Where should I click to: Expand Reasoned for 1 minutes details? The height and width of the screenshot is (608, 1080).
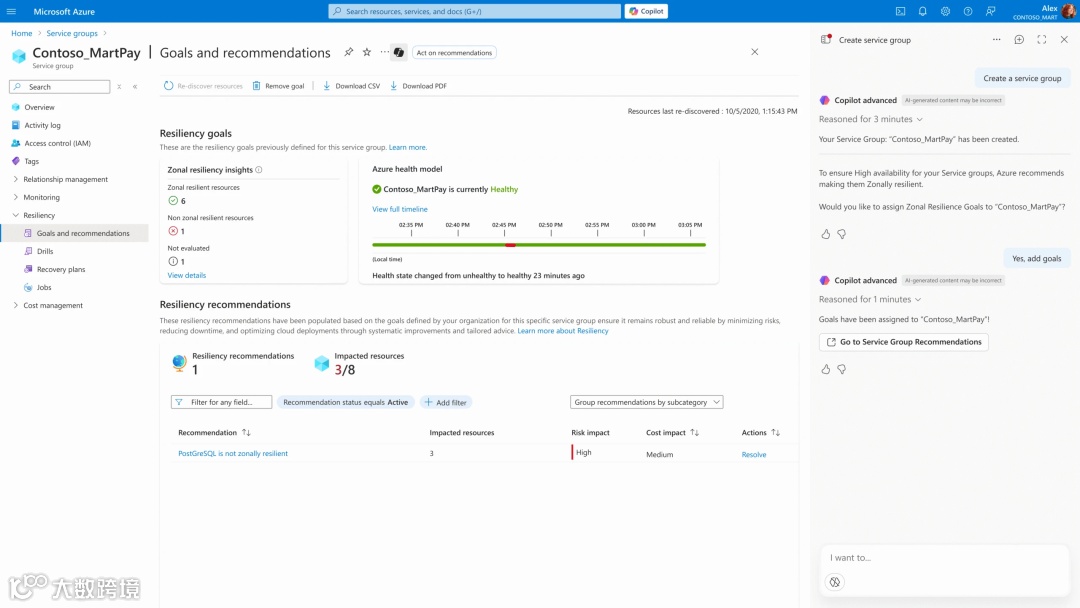click(917, 300)
